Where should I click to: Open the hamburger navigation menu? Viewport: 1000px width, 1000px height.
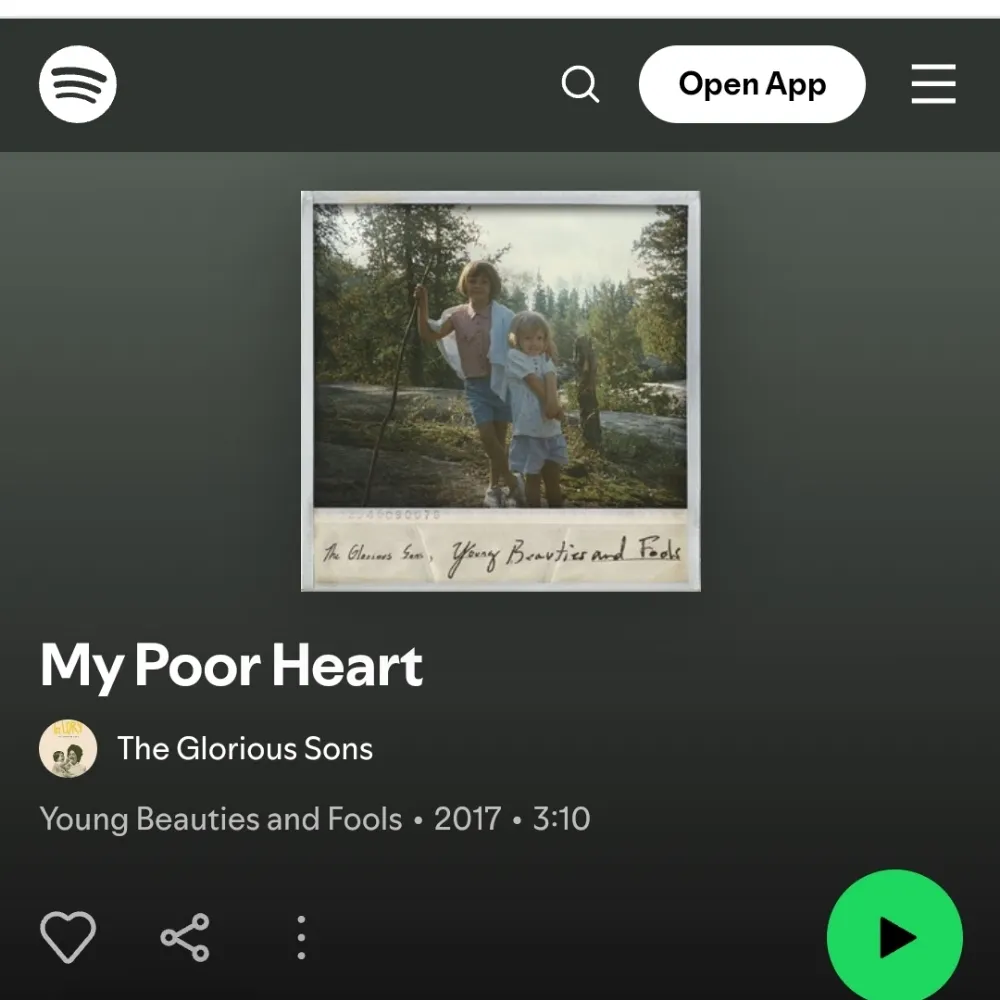(x=933, y=84)
